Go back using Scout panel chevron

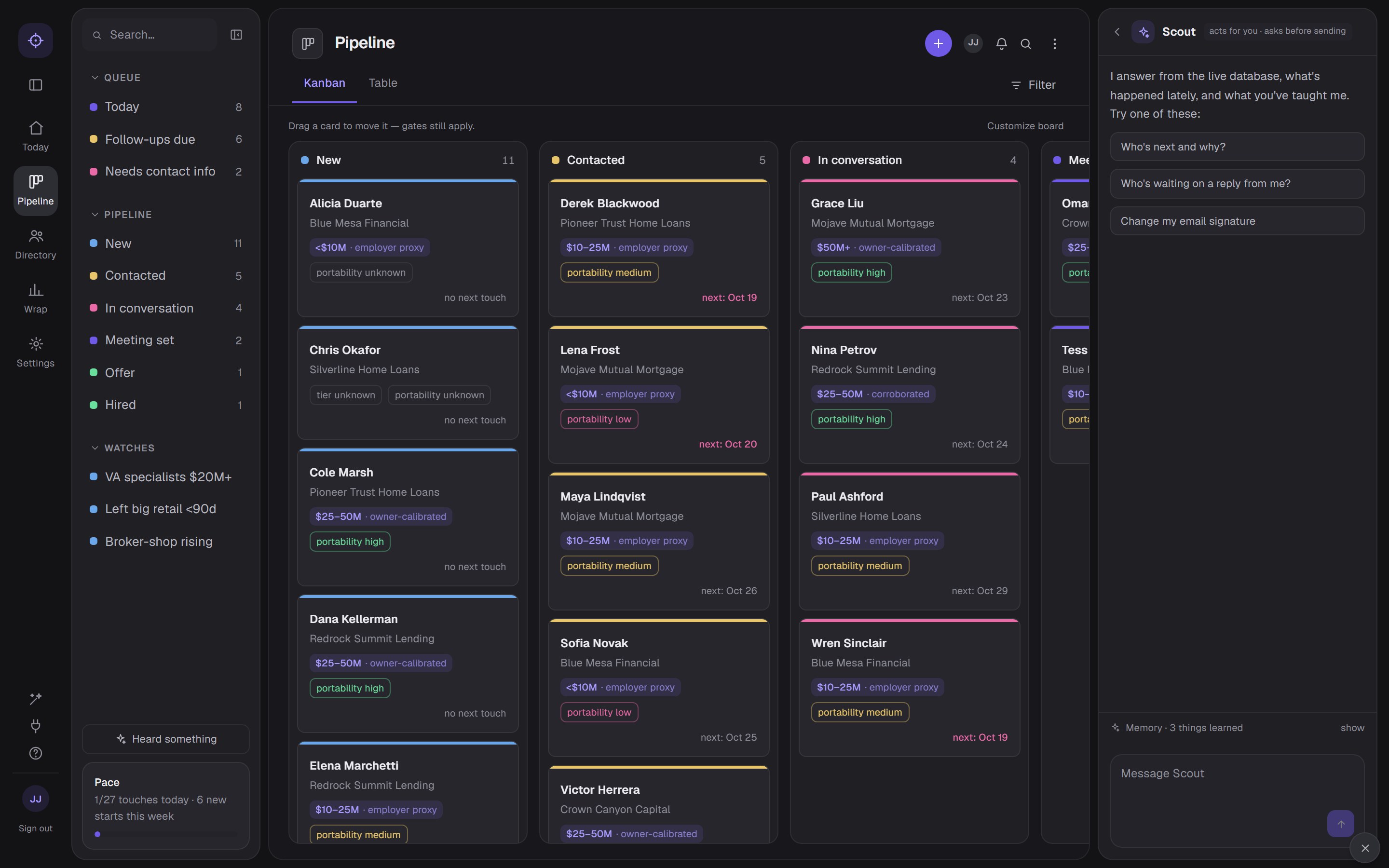point(1117,31)
